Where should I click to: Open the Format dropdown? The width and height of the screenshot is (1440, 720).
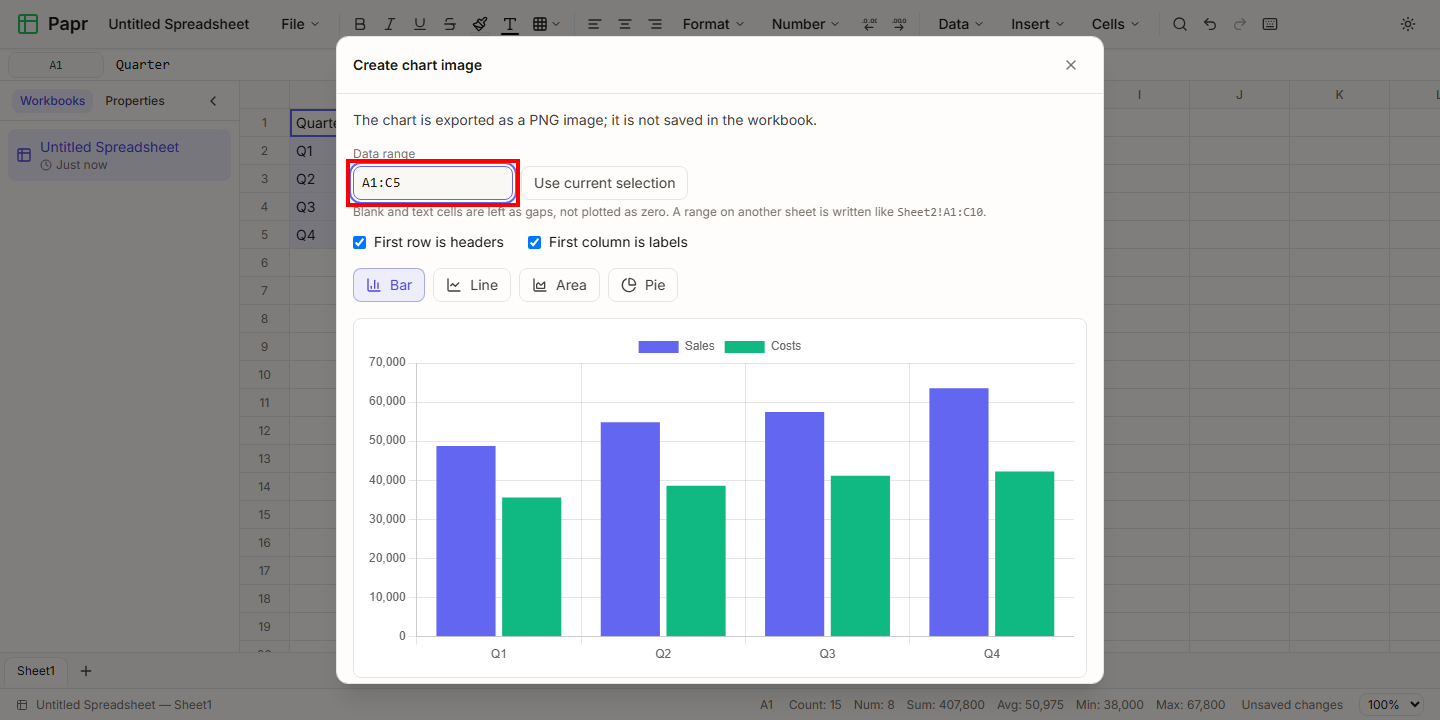tap(713, 24)
